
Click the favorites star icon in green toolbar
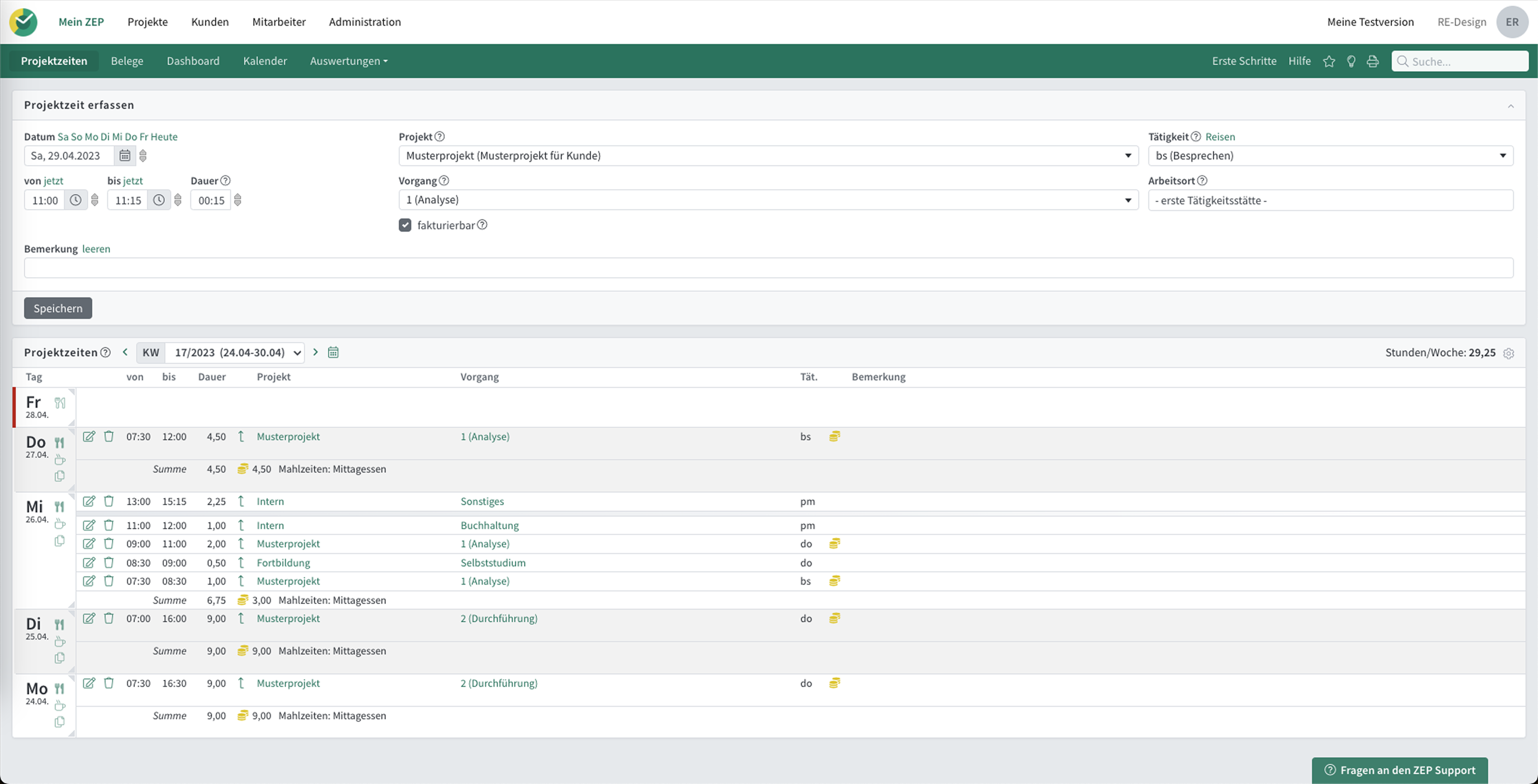pos(1329,61)
